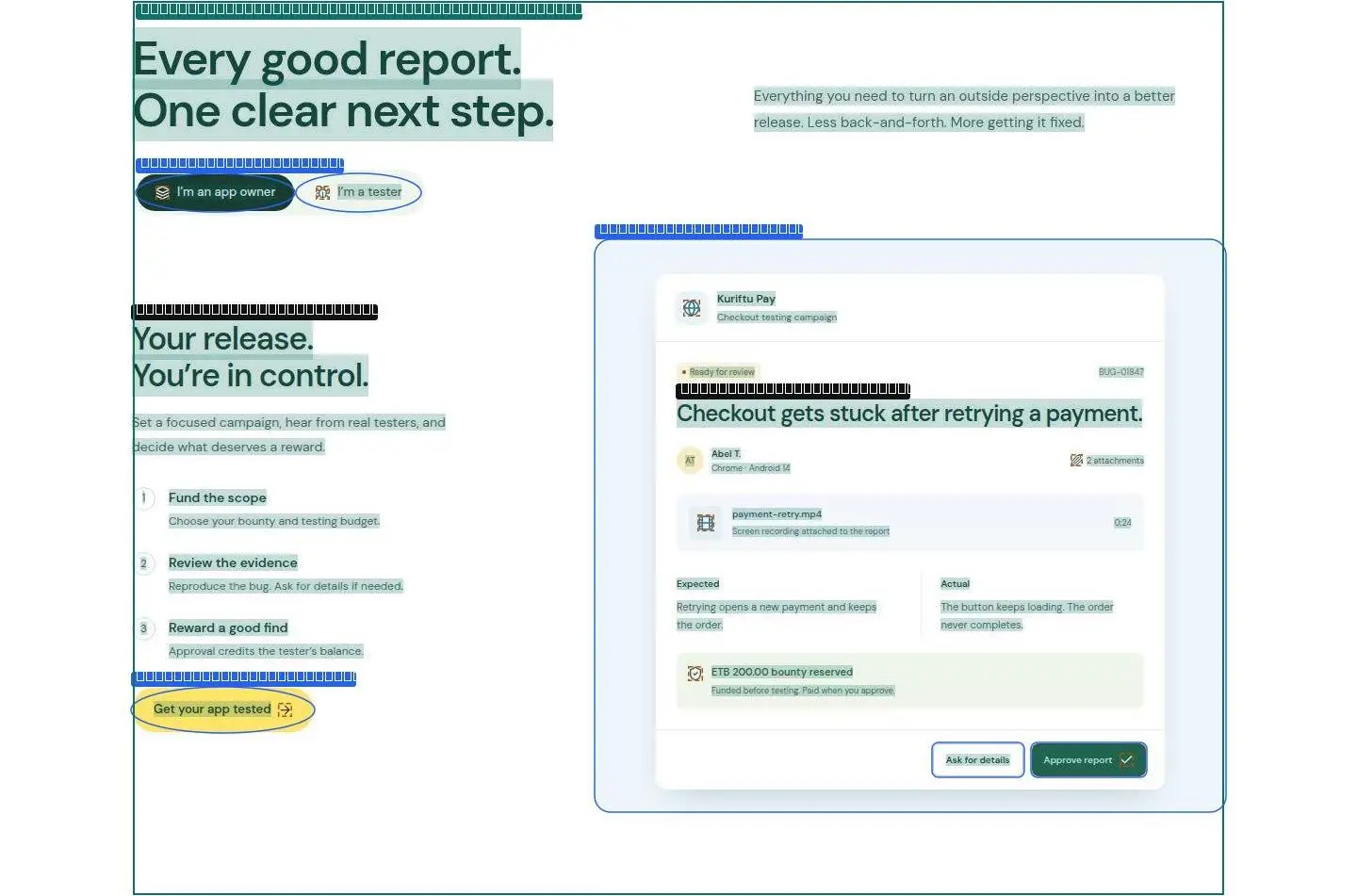Image resolution: width=1357 pixels, height=896 pixels.
Task: Click the "Reward a good find" step heading
Action: [x=228, y=627]
